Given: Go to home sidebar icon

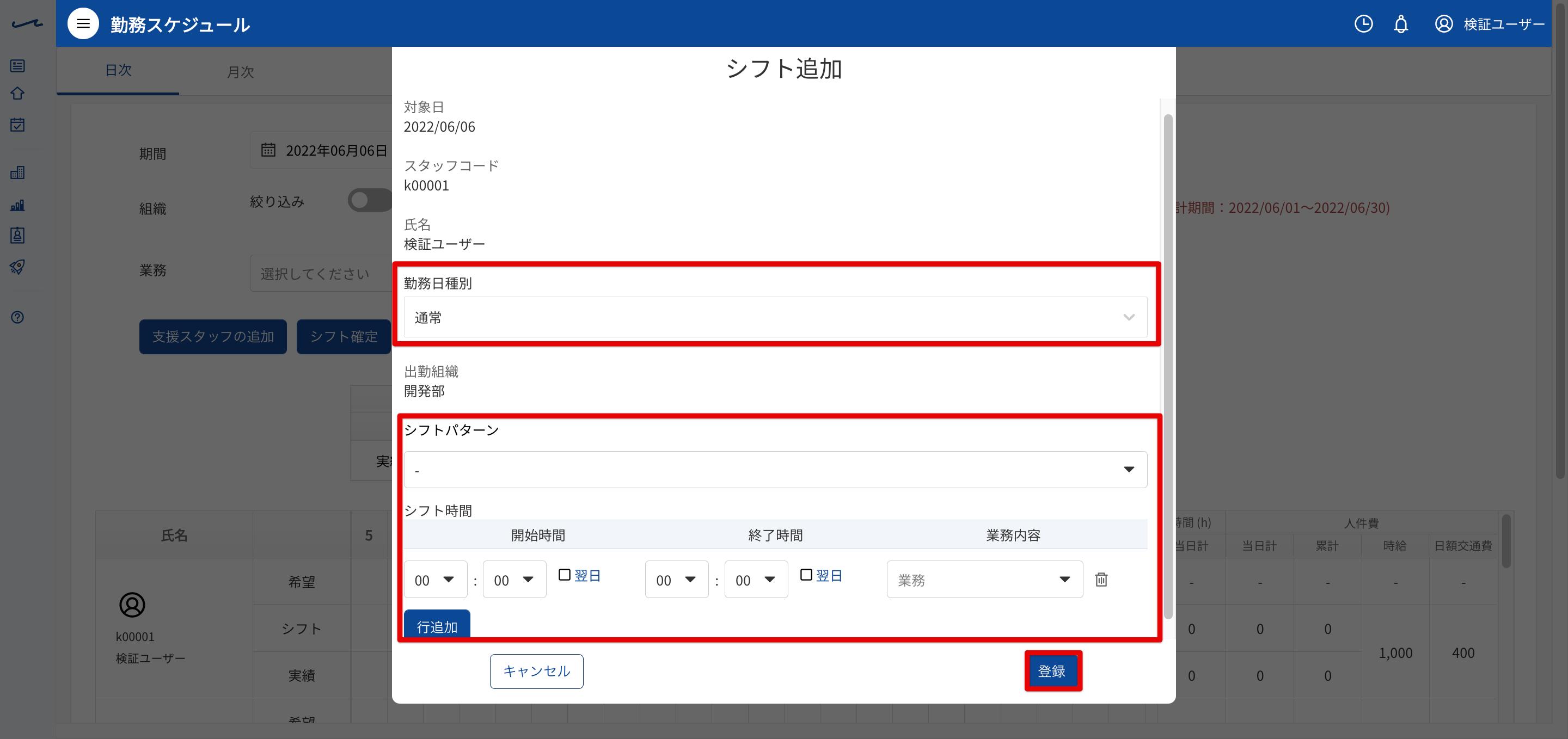Looking at the screenshot, I should tap(17, 93).
